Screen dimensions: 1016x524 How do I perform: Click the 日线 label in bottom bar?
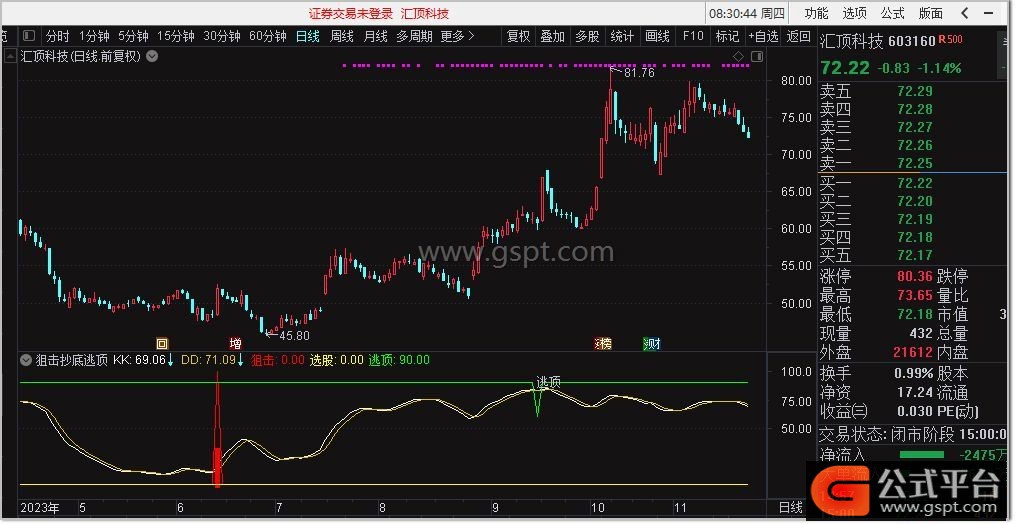[x=791, y=508]
